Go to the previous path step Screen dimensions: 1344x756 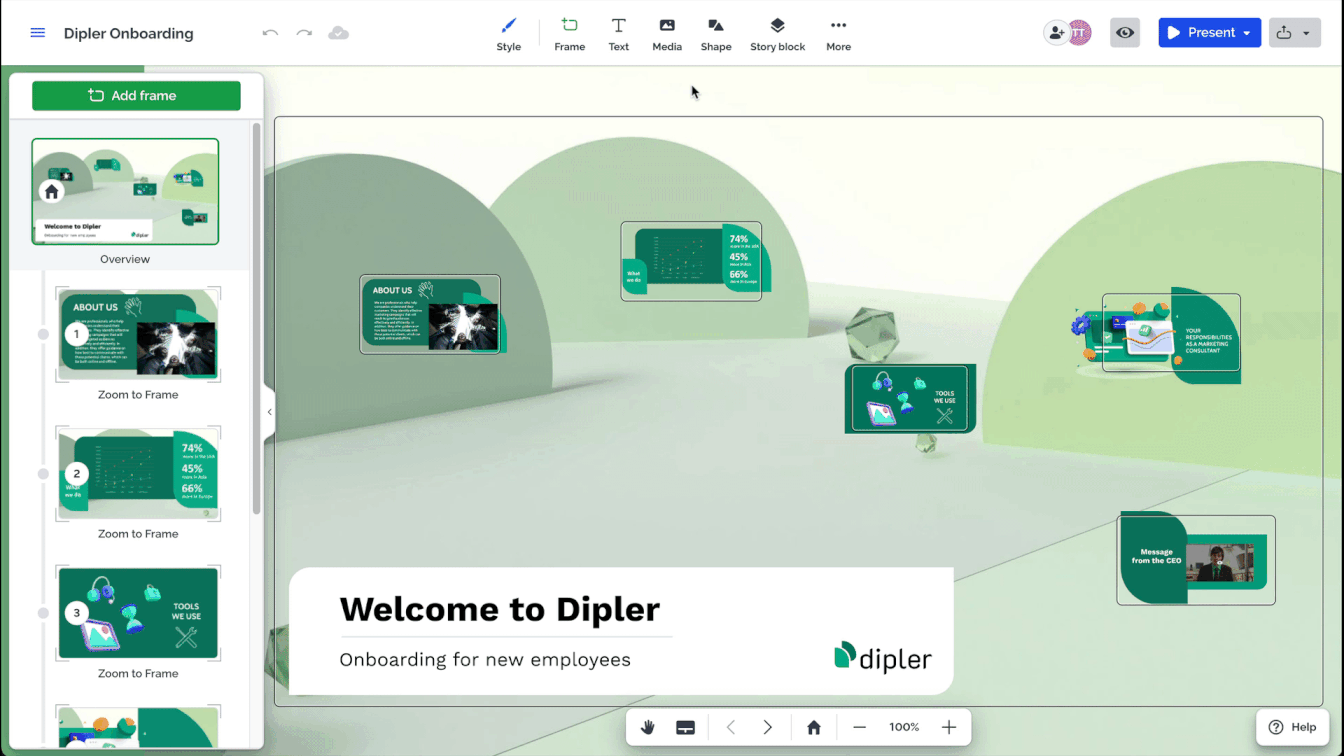pos(730,727)
